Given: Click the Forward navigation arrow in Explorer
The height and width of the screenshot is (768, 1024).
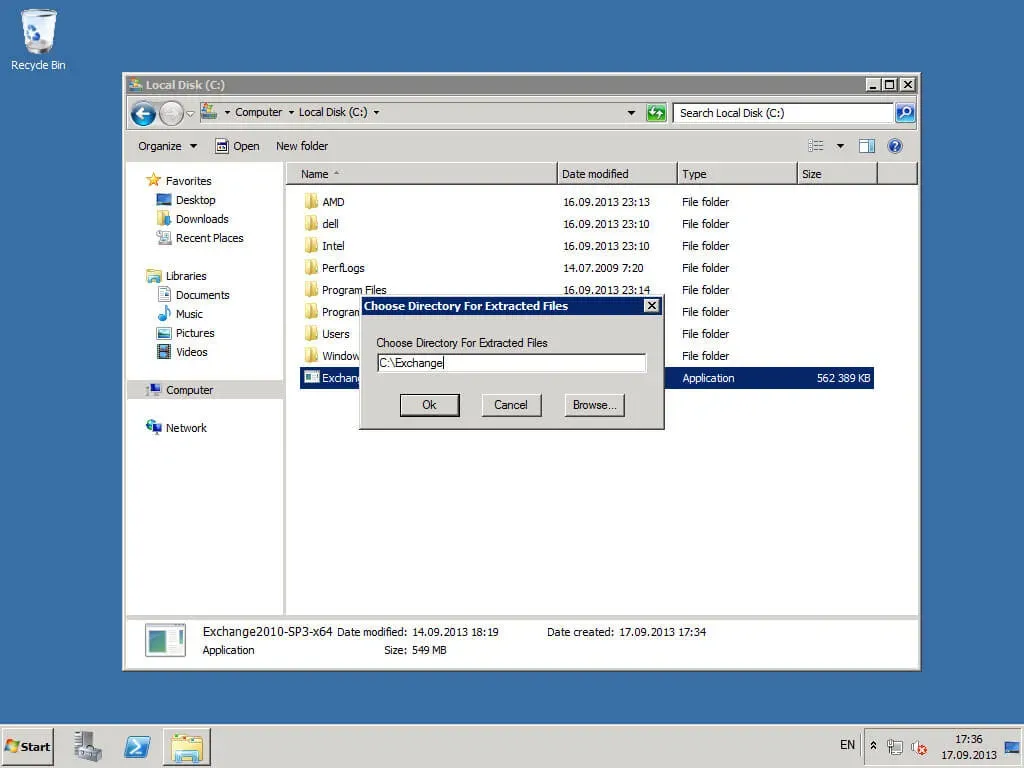Looking at the screenshot, I should click(x=171, y=114).
